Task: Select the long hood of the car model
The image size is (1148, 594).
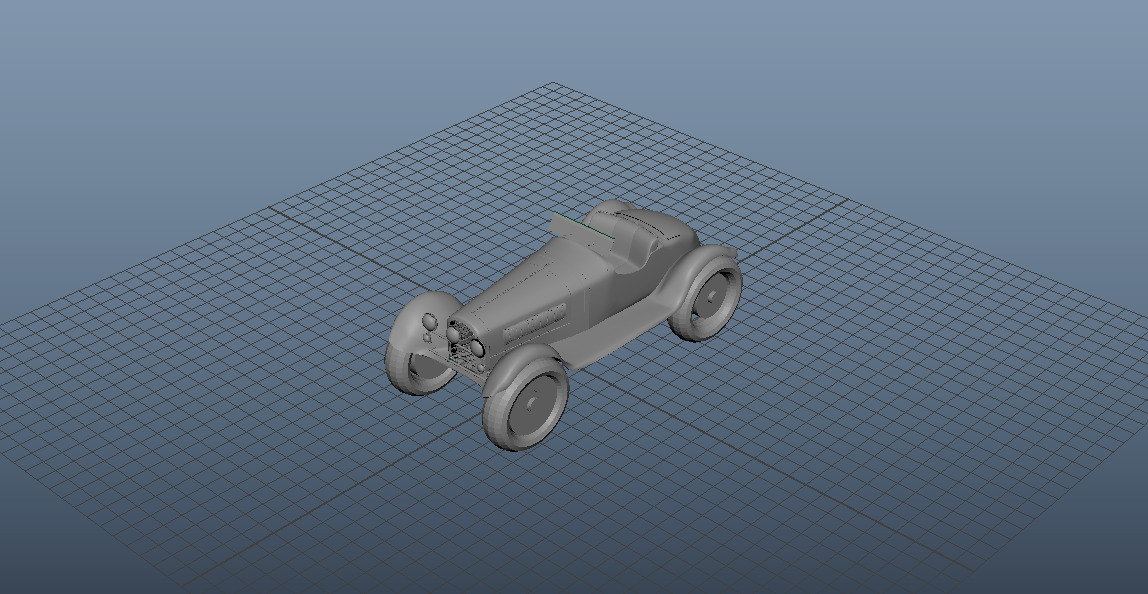Action: (x=531, y=282)
